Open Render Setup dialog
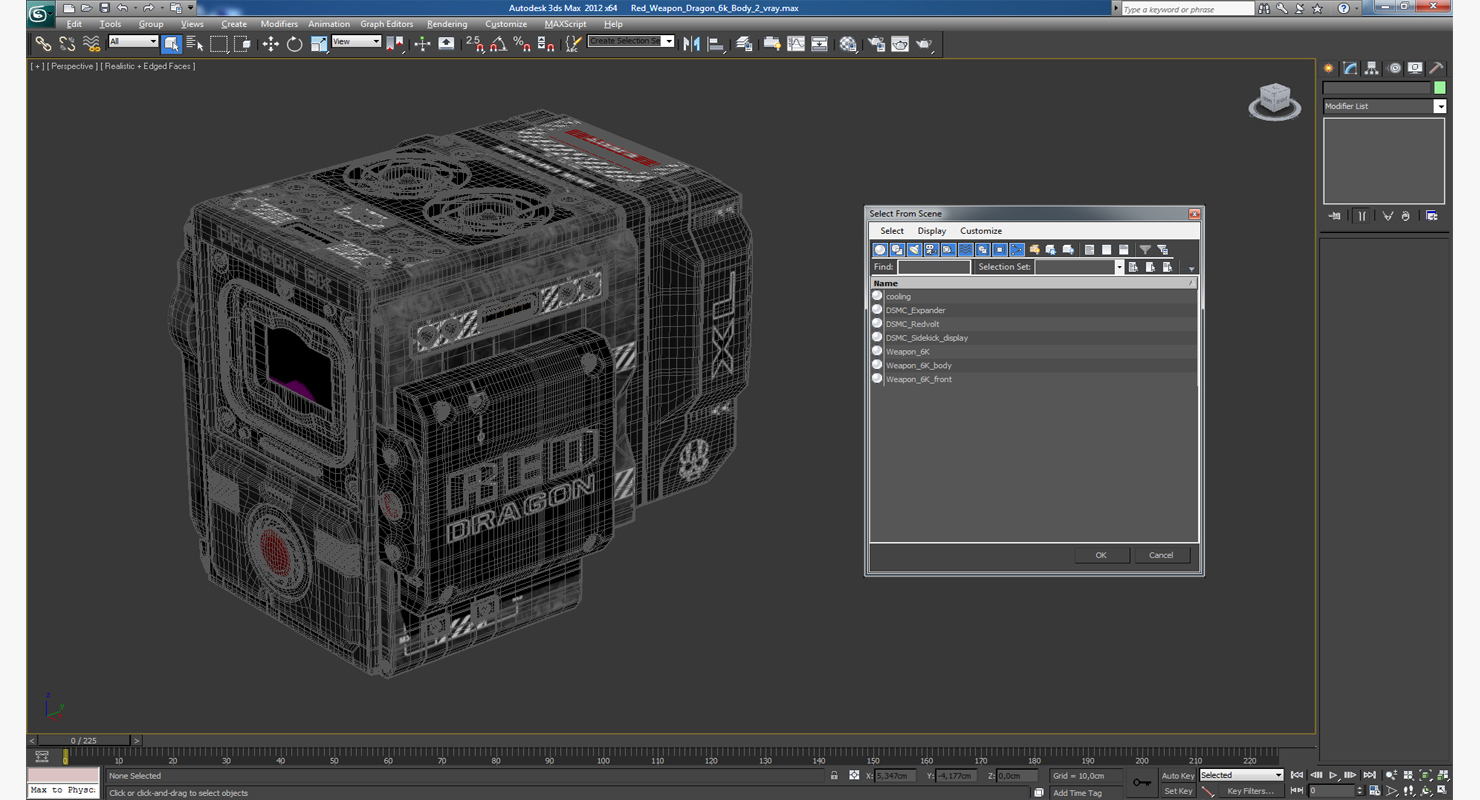Viewport: 1480px width, 800px height. 876,44
